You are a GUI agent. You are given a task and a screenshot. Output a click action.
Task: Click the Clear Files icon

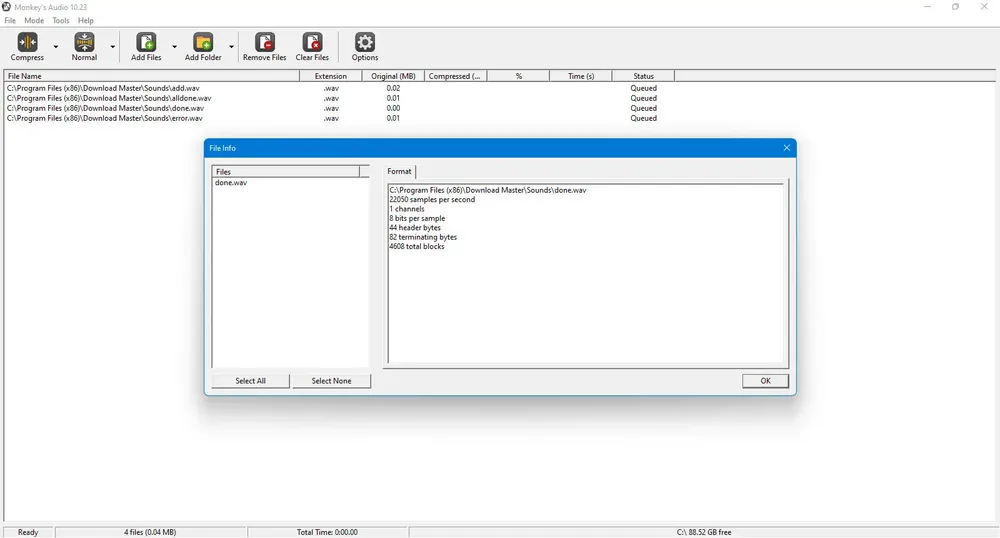click(x=312, y=43)
